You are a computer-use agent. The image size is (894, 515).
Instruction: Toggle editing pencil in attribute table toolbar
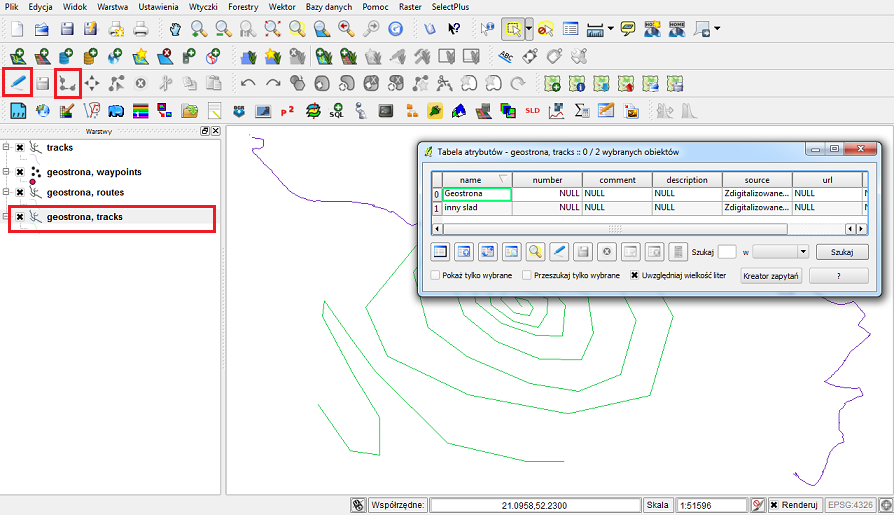tap(559, 252)
